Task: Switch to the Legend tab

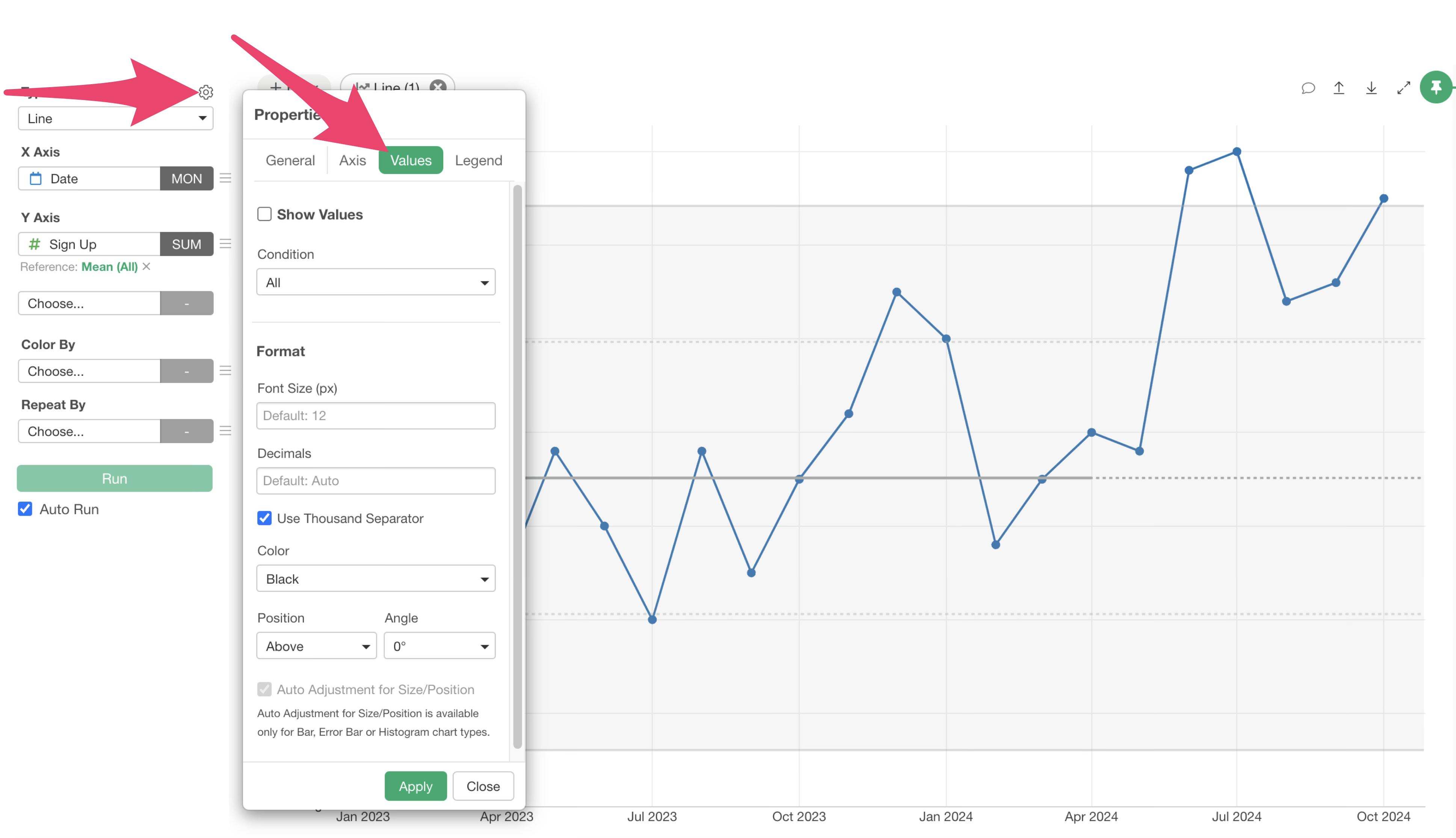Action: click(478, 160)
